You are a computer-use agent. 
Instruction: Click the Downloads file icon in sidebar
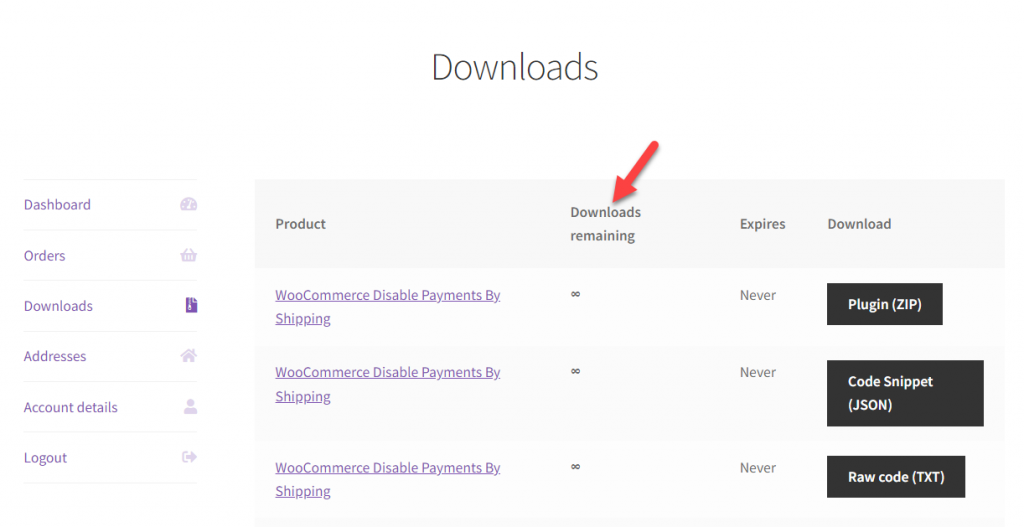[191, 305]
